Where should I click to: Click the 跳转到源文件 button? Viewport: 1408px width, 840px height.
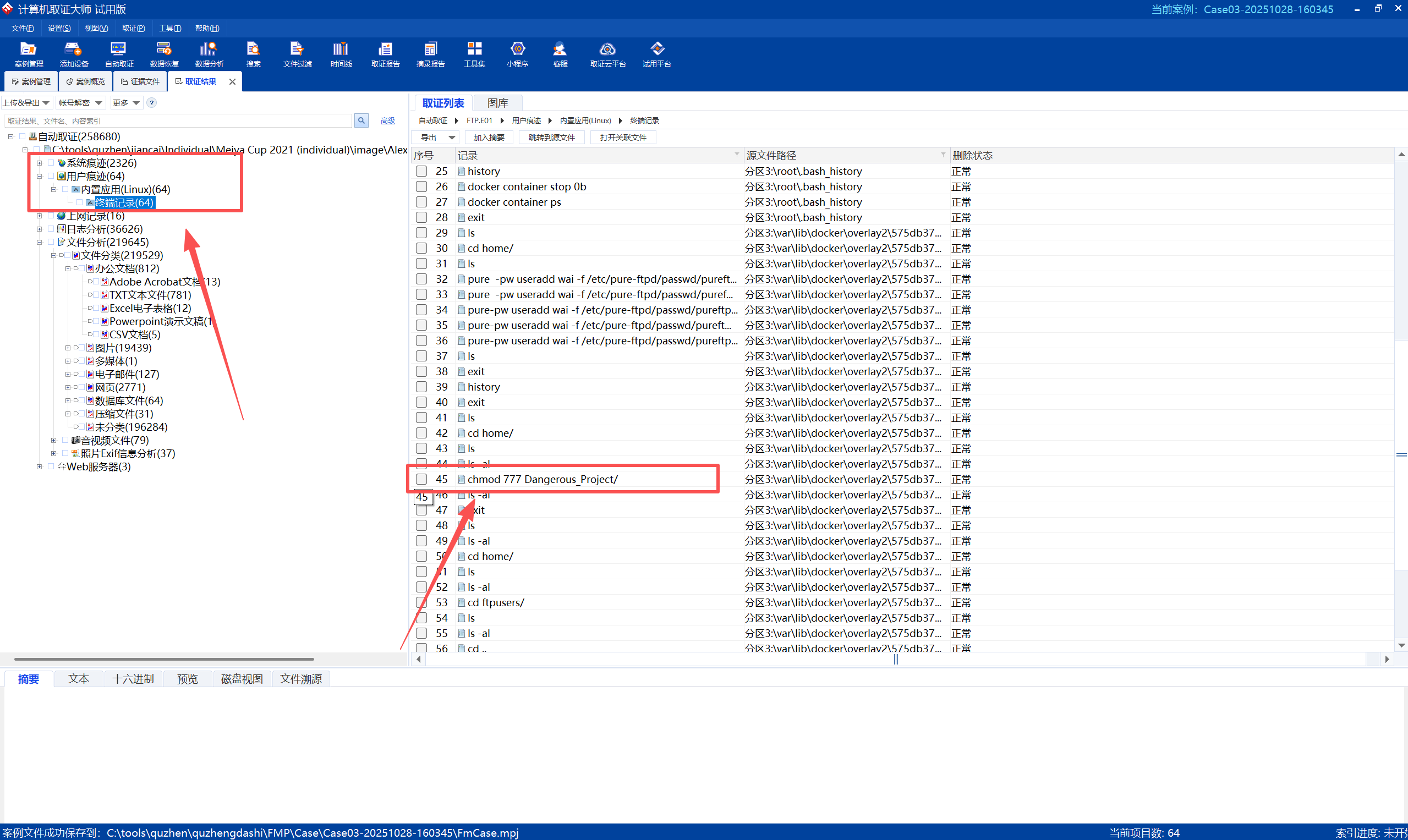coord(551,138)
